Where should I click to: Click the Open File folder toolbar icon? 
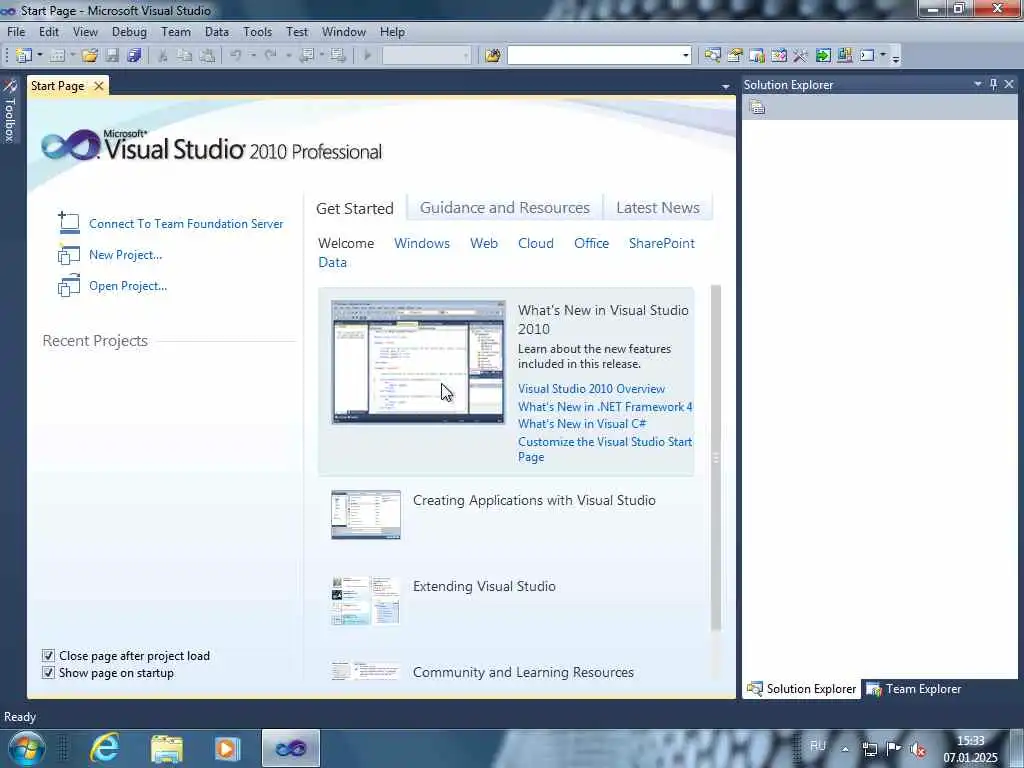pos(89,56)
